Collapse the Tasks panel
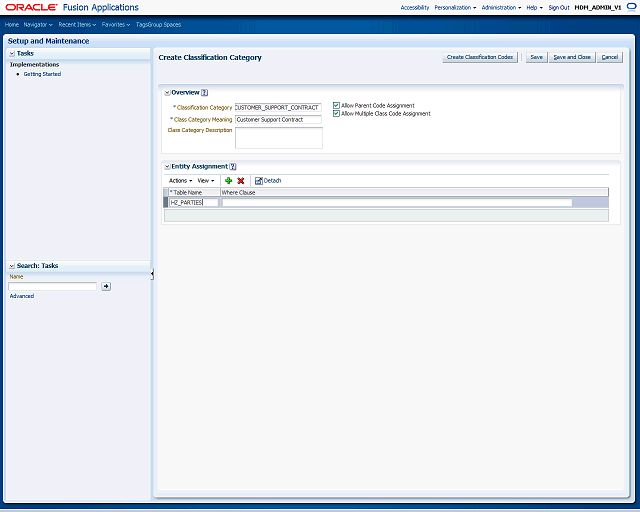The image size is (640, 512). [12, 53]
